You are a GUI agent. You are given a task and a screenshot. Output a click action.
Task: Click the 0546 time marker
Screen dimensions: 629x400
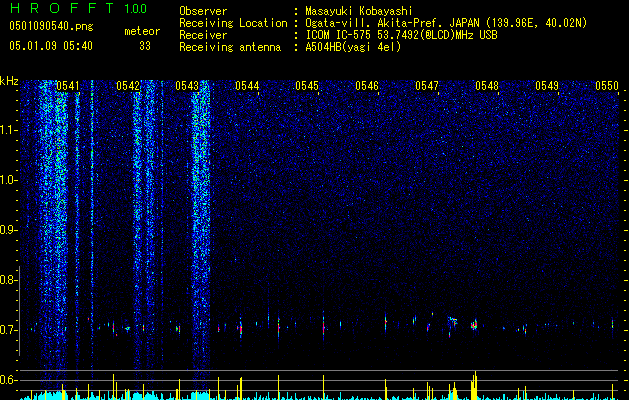tap(367, 86)
